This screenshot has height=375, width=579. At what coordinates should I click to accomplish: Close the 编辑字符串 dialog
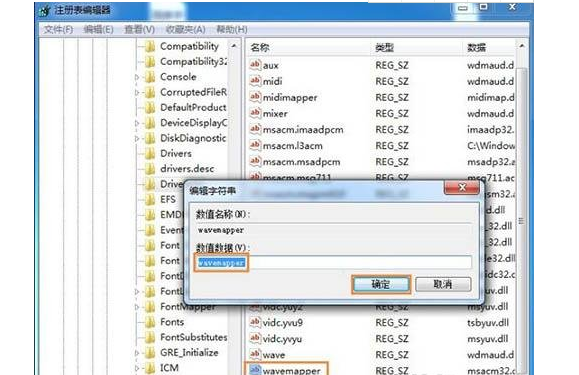pos(462,188)
